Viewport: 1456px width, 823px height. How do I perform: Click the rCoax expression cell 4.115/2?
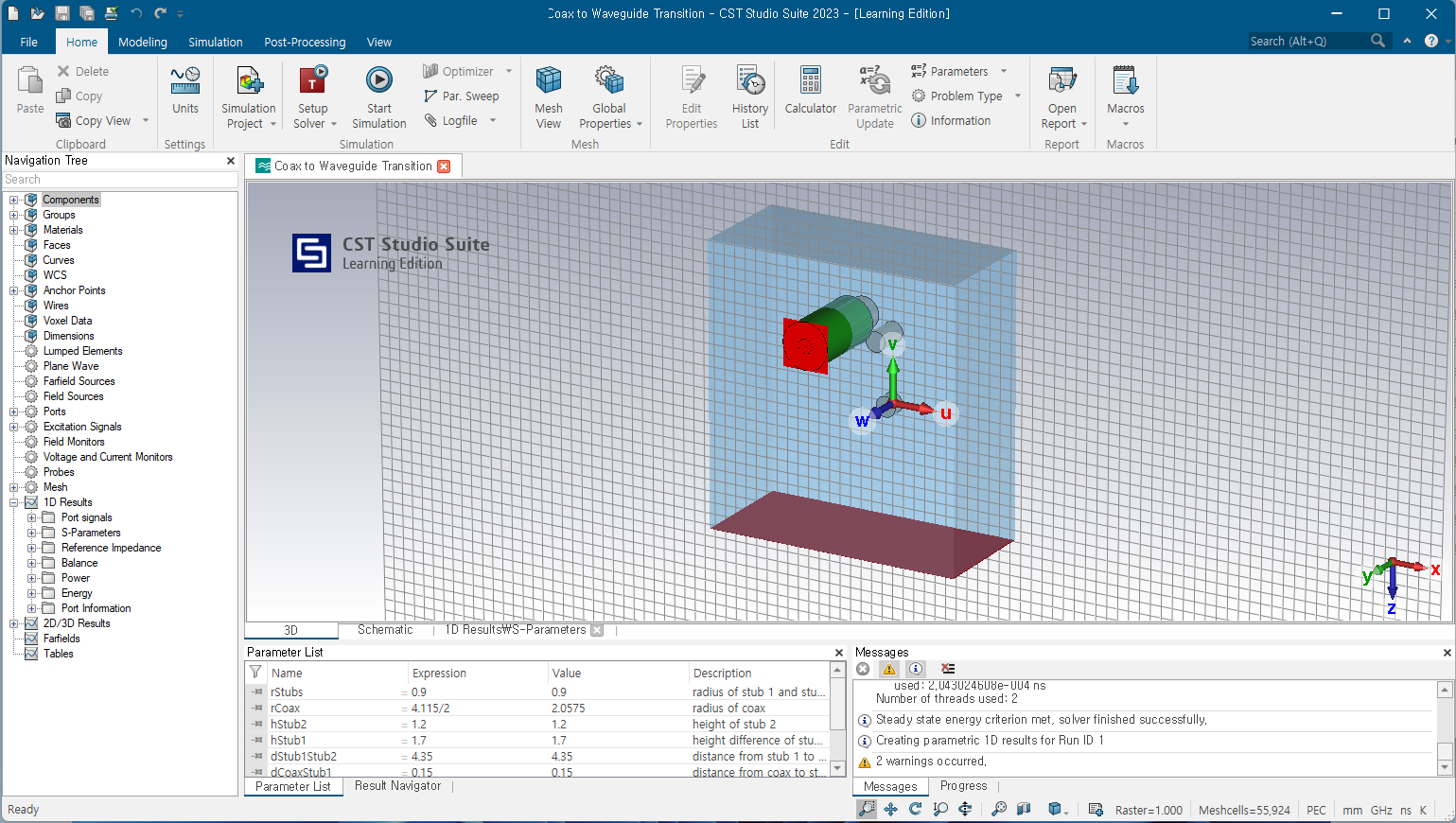pyautogui.click(x=478, y=709)
